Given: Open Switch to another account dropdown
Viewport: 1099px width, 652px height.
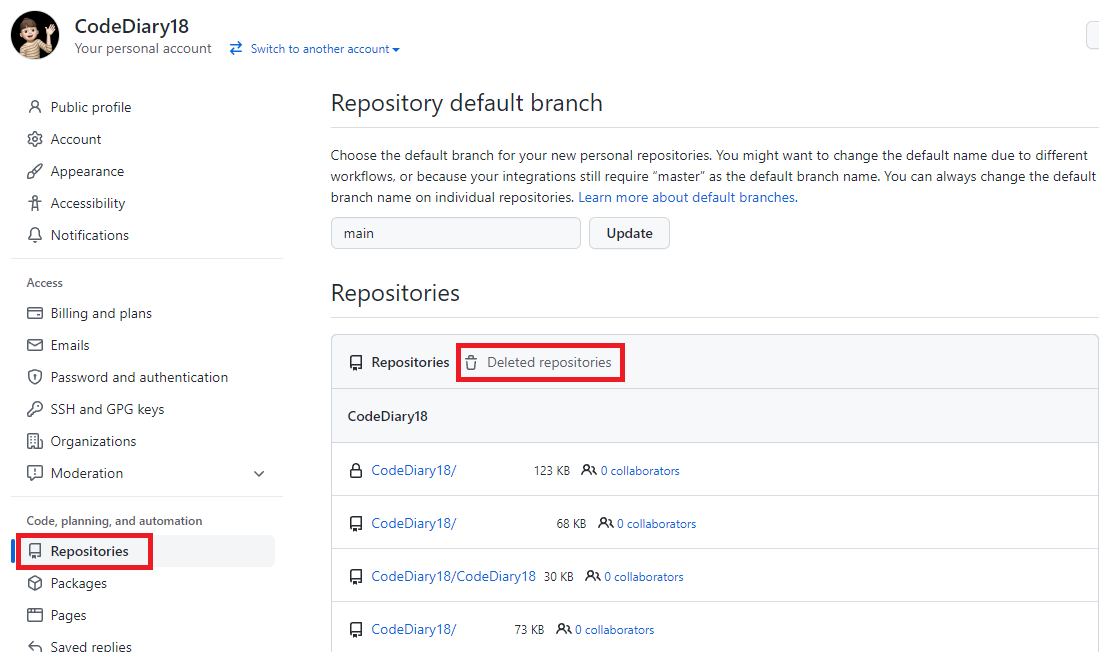Looking at the screenshot, I should [325, 49].
